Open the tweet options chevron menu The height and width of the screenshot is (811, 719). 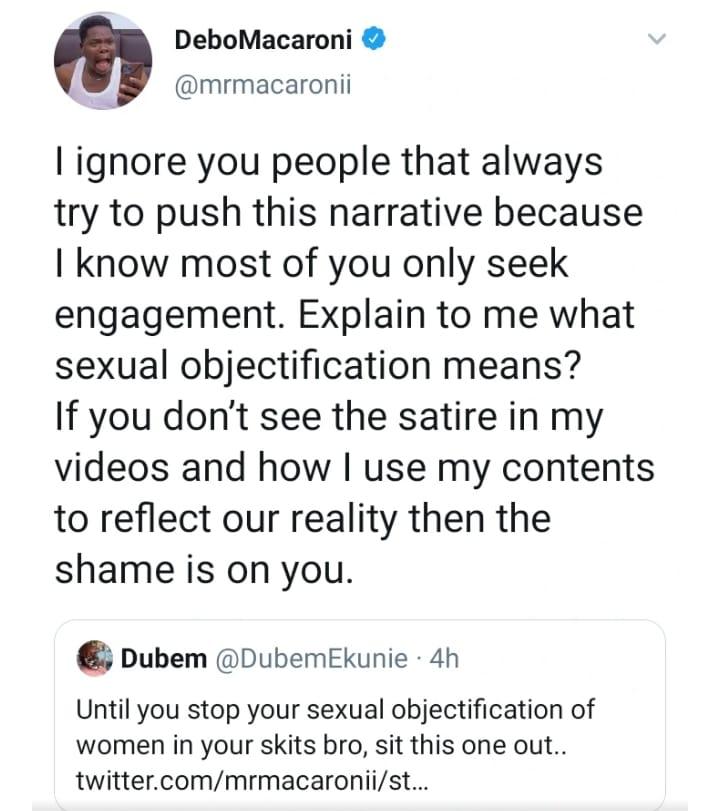(x=656, y=40)
